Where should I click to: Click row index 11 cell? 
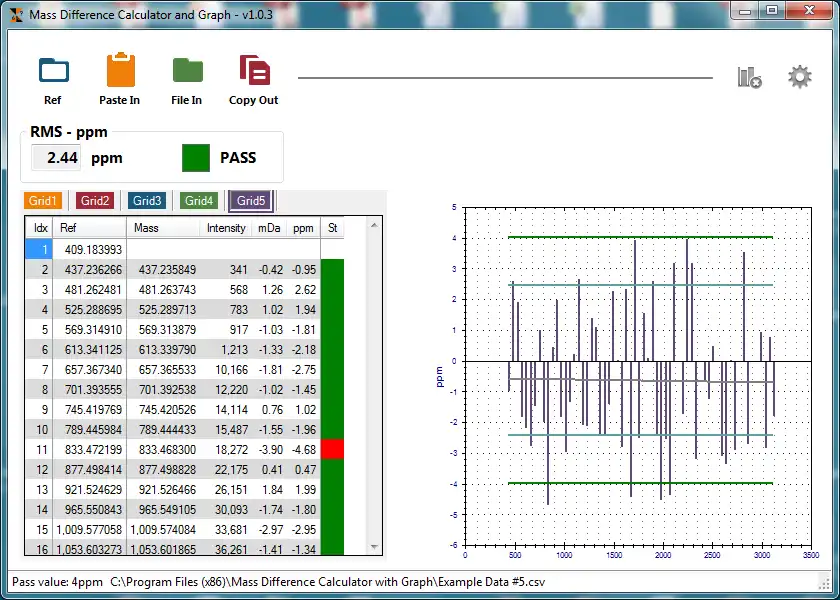(39, 449)
